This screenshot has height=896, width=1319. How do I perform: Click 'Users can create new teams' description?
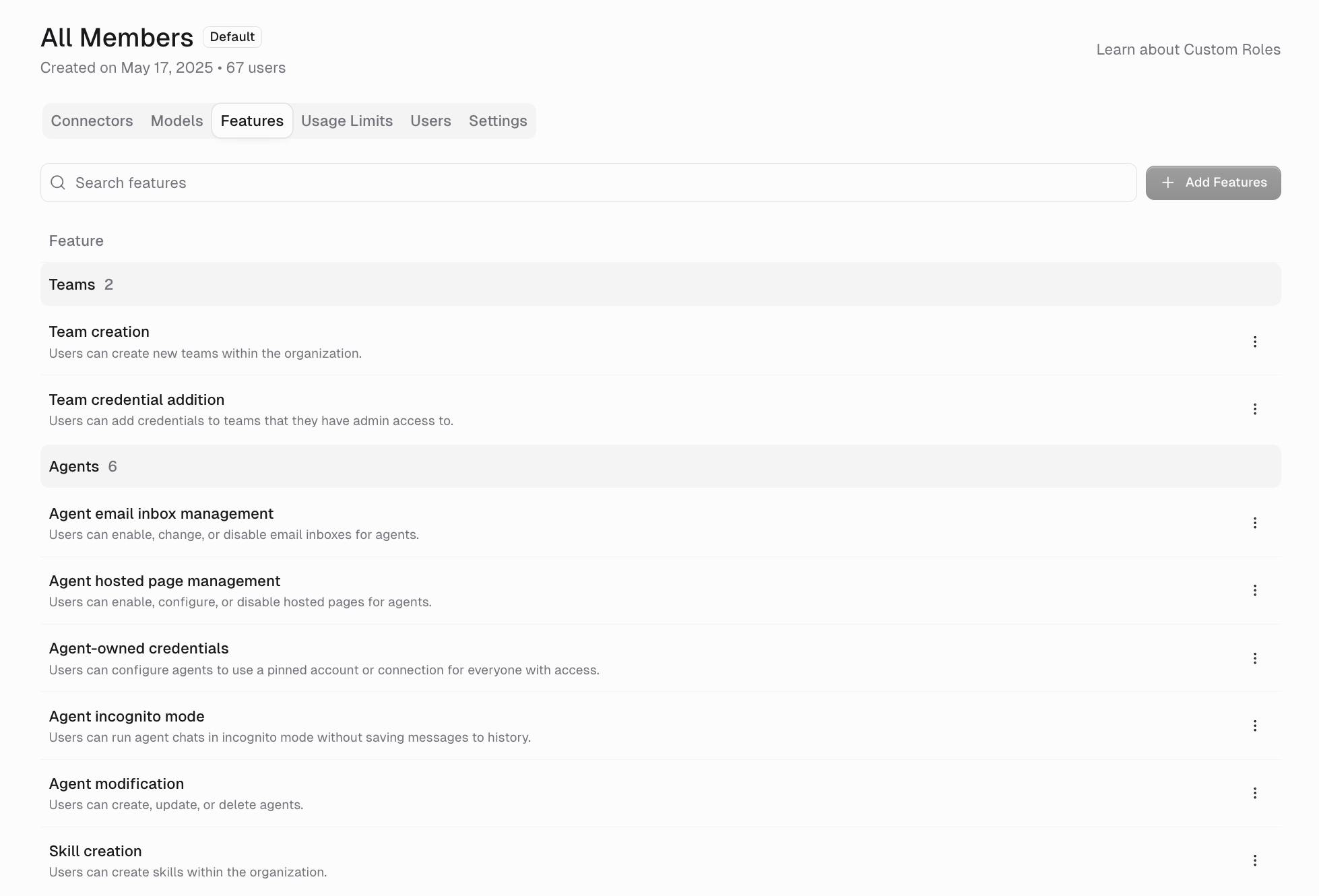click(205, 354)
